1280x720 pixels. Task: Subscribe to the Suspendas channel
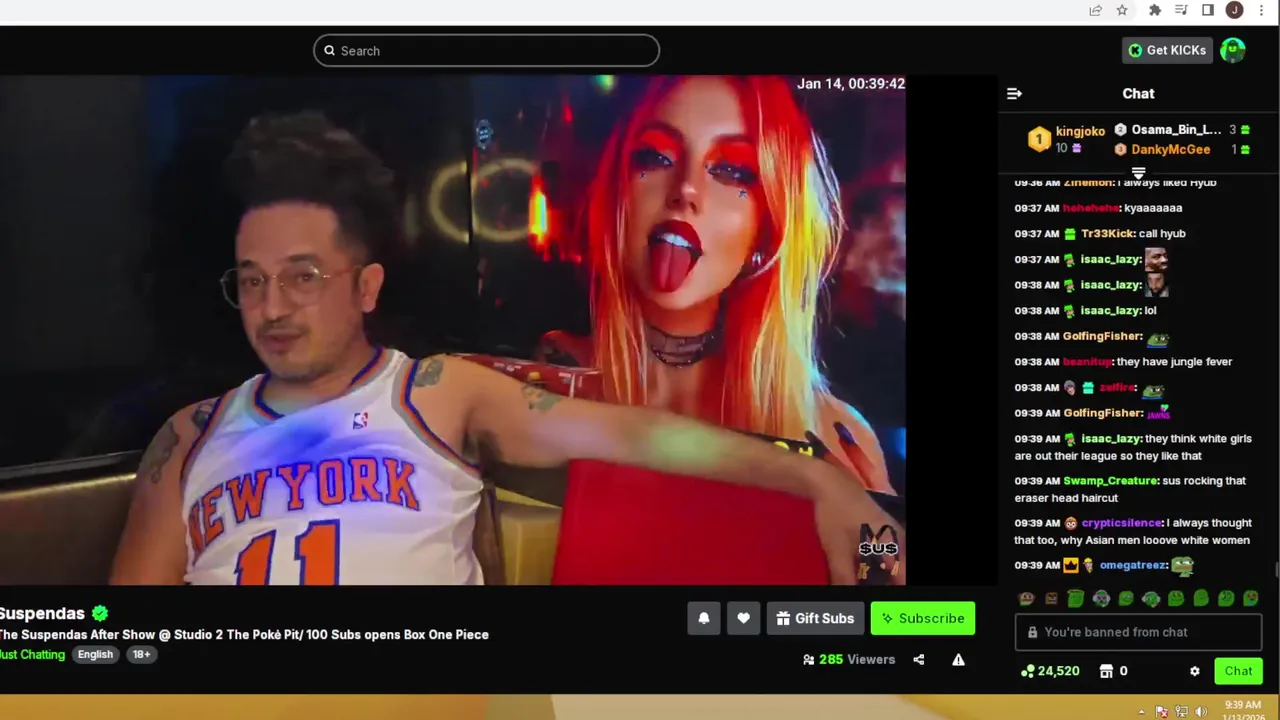(923, 618)
